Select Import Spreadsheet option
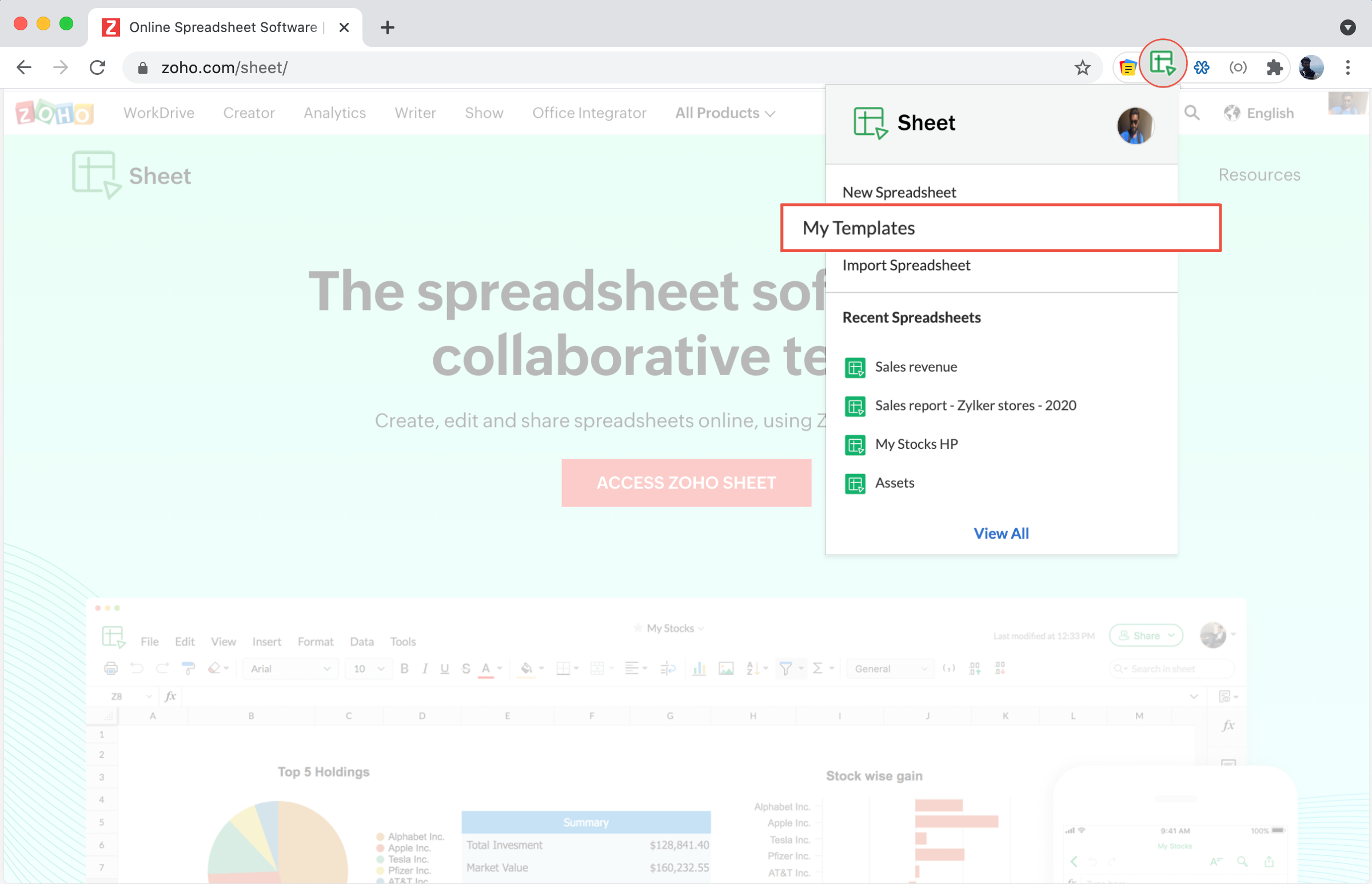Screen dimensions: 1372x884 click(906, 265)
